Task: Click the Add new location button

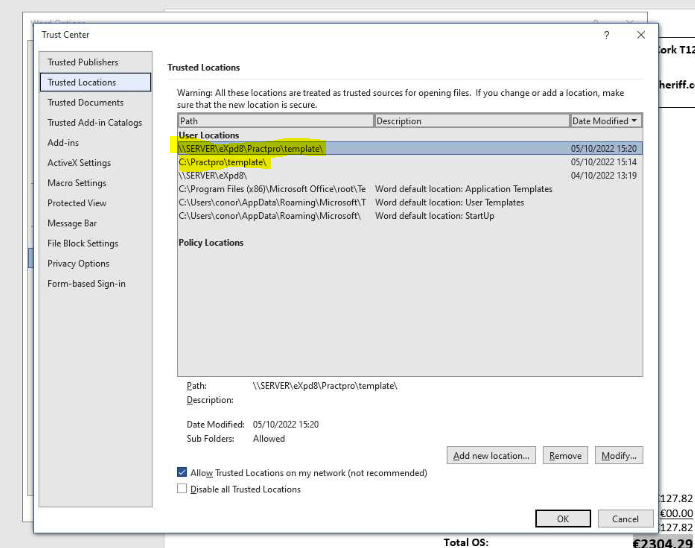Action: (491, 455)
